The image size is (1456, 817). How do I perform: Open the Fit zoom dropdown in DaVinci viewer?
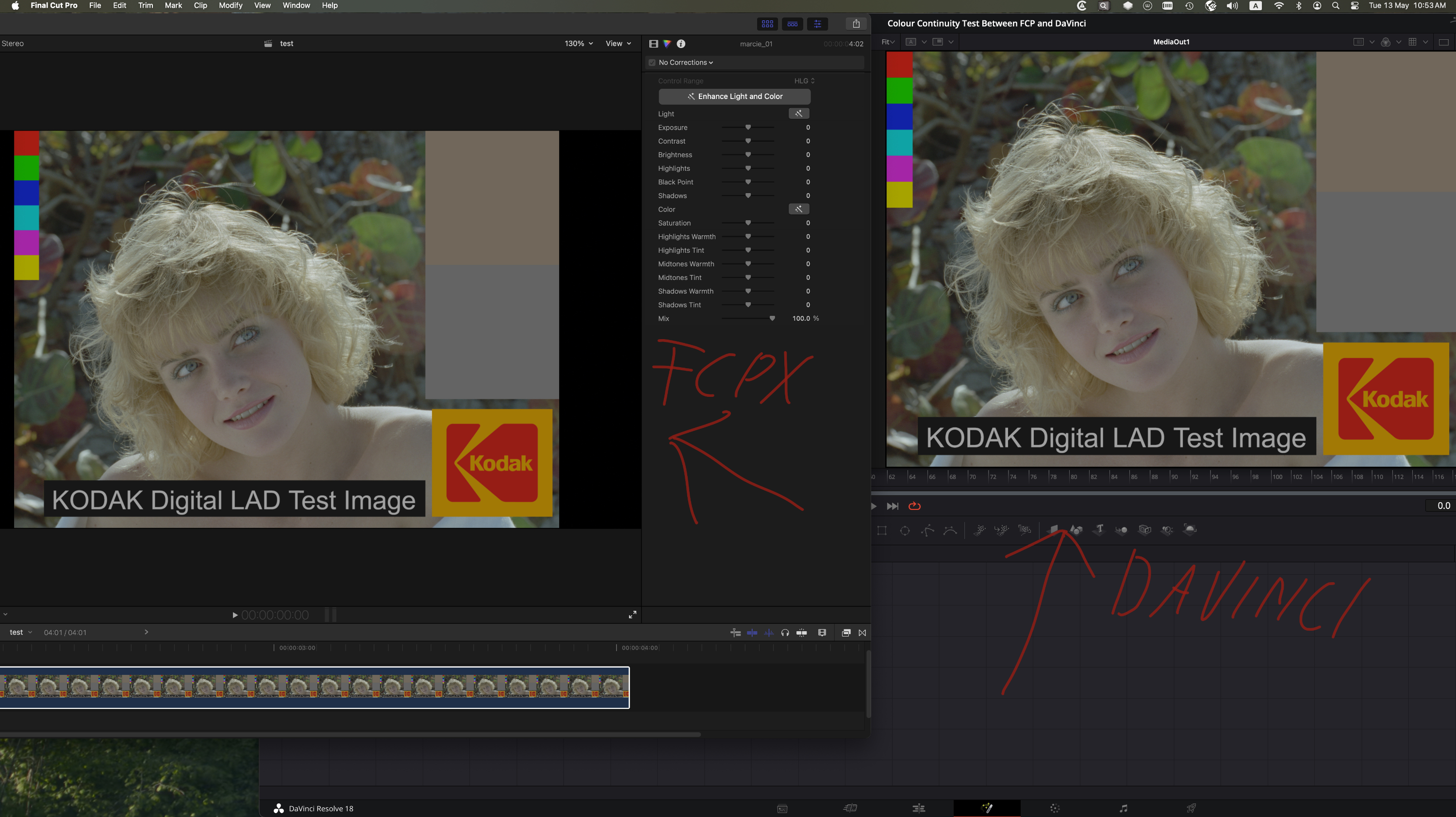(888, 42)
